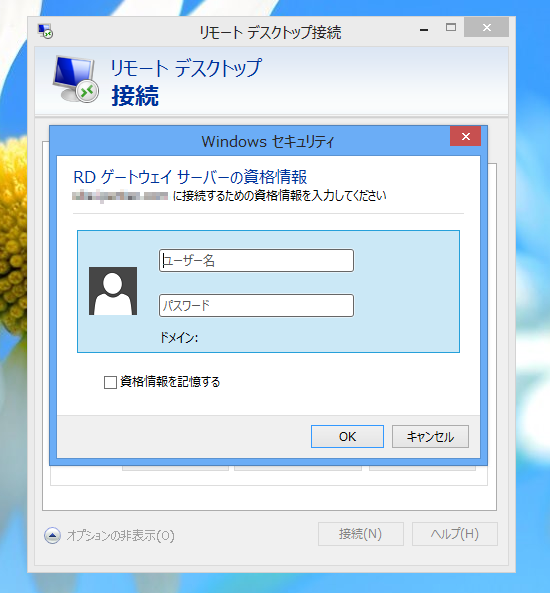Viewport: 550px width, 593px height.
Task: Click the 接続(N) button
Action: point(360,534)
